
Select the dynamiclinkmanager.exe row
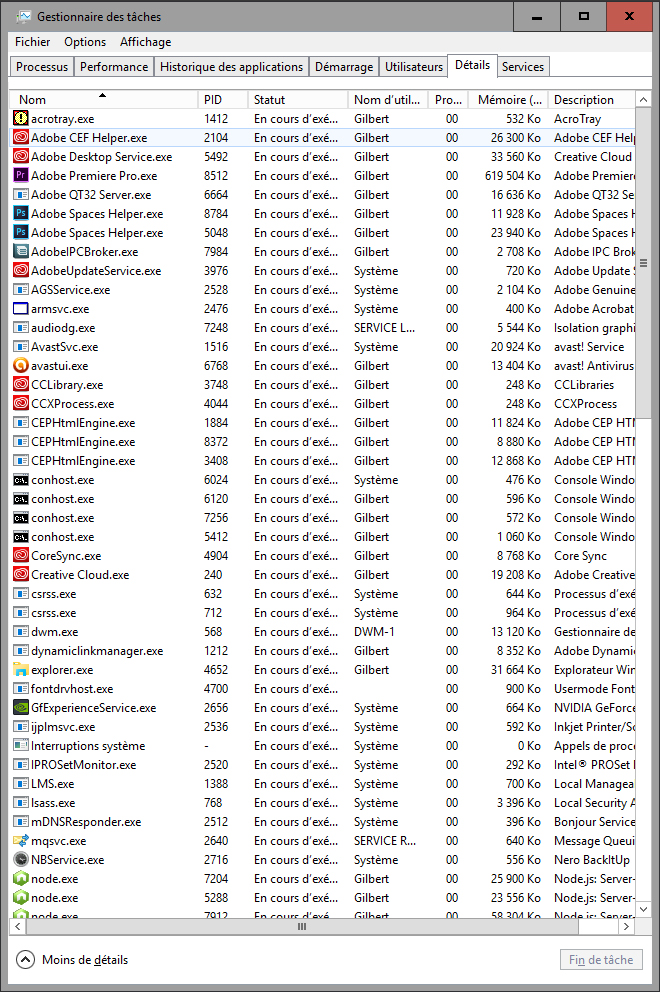point(323,650)
